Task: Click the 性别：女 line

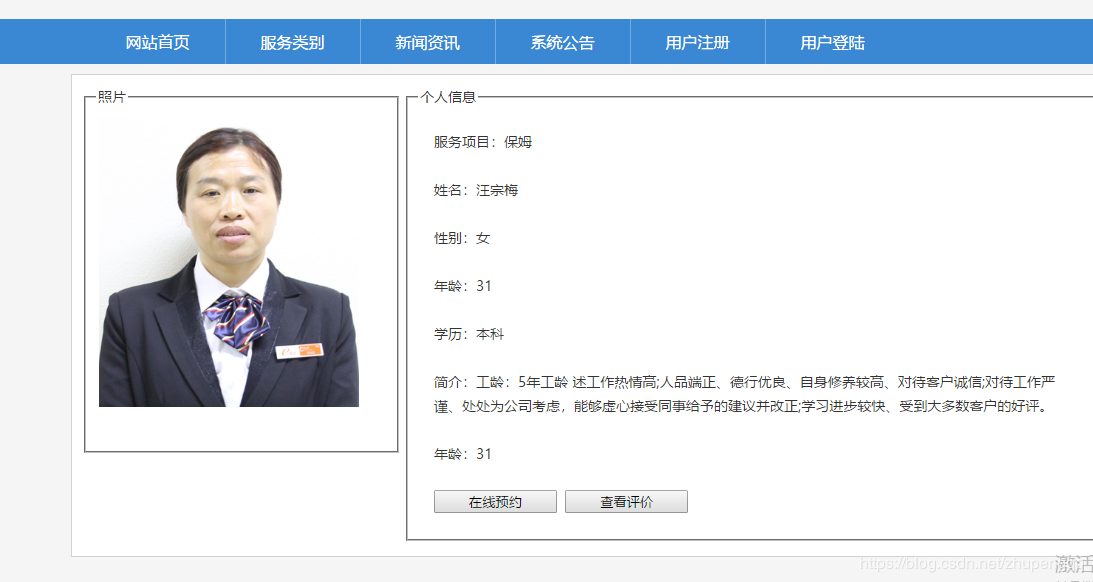Action: point(462,238)
